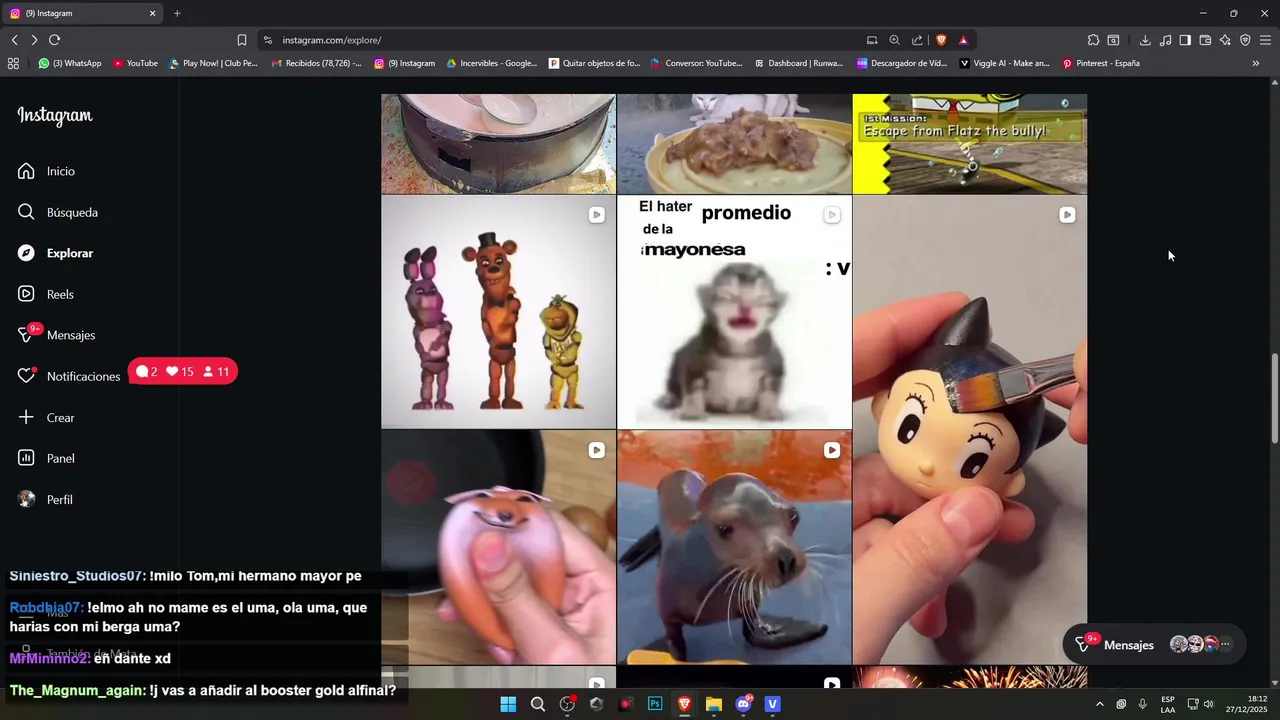Select the (9) Instagram browser tab
The height and width of the screenshot is (720, 1280).
pos(80,13)
